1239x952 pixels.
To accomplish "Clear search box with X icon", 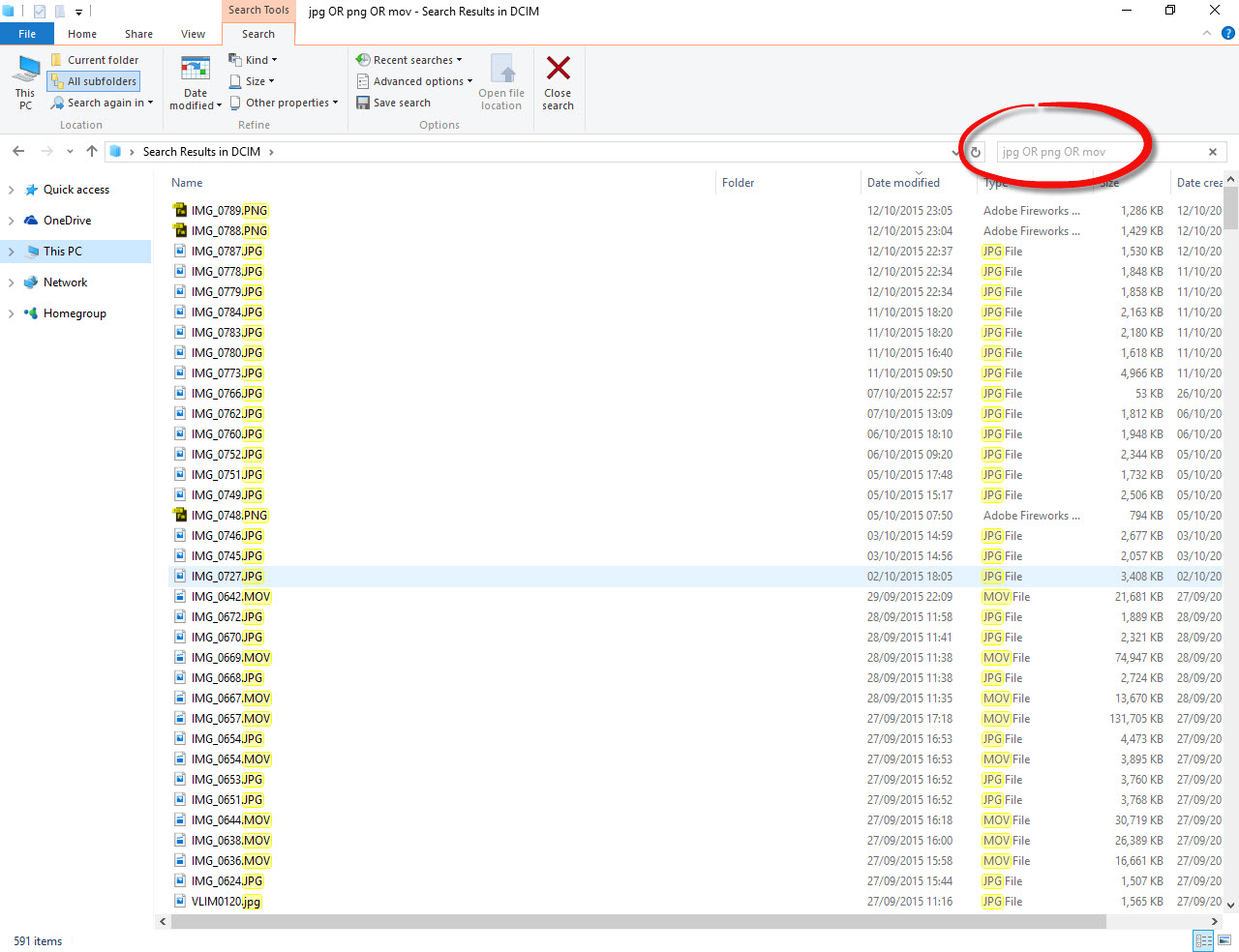I will 1212,152.
